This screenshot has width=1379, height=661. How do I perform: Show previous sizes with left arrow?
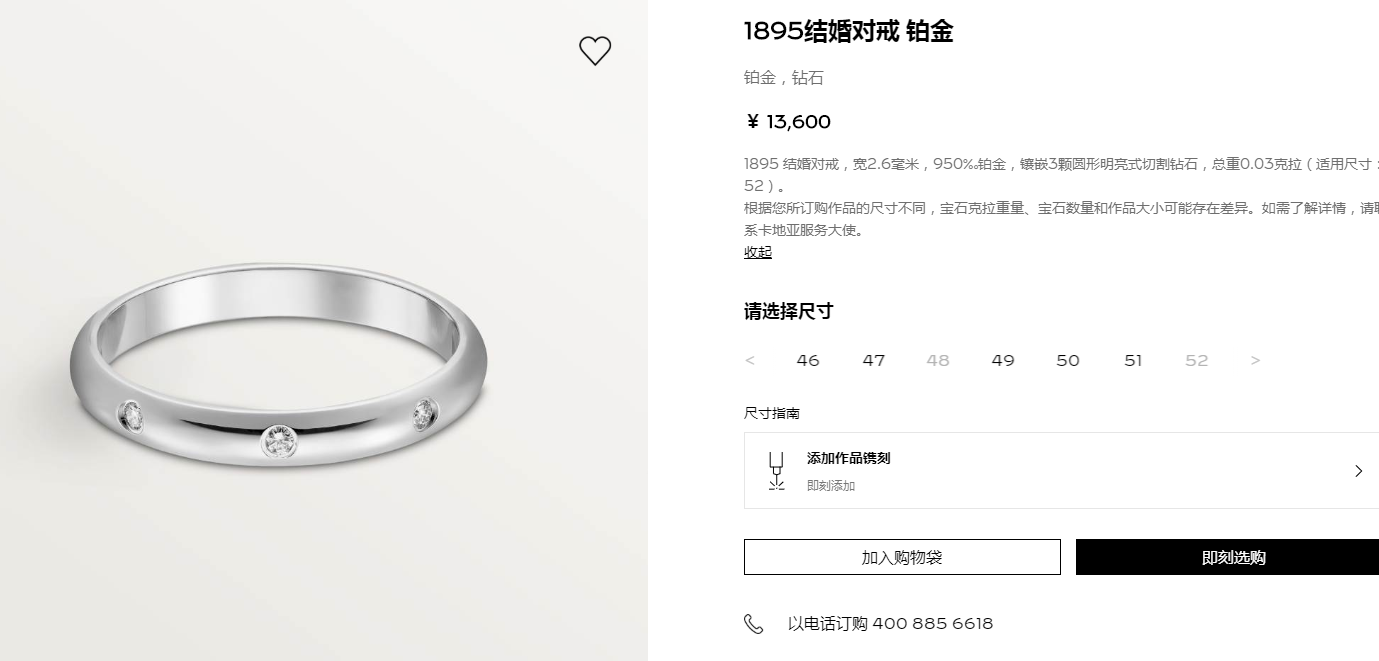[750, 361]
